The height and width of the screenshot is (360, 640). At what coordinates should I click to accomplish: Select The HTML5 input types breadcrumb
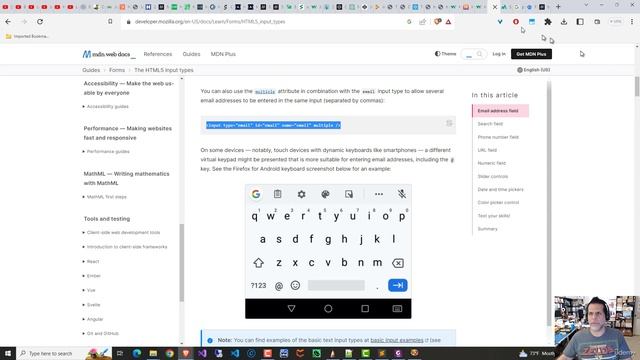164,70
